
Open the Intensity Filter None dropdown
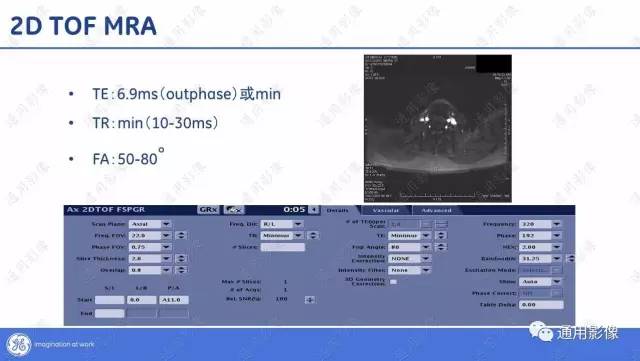pyautogui.click(x=409, y=270)
